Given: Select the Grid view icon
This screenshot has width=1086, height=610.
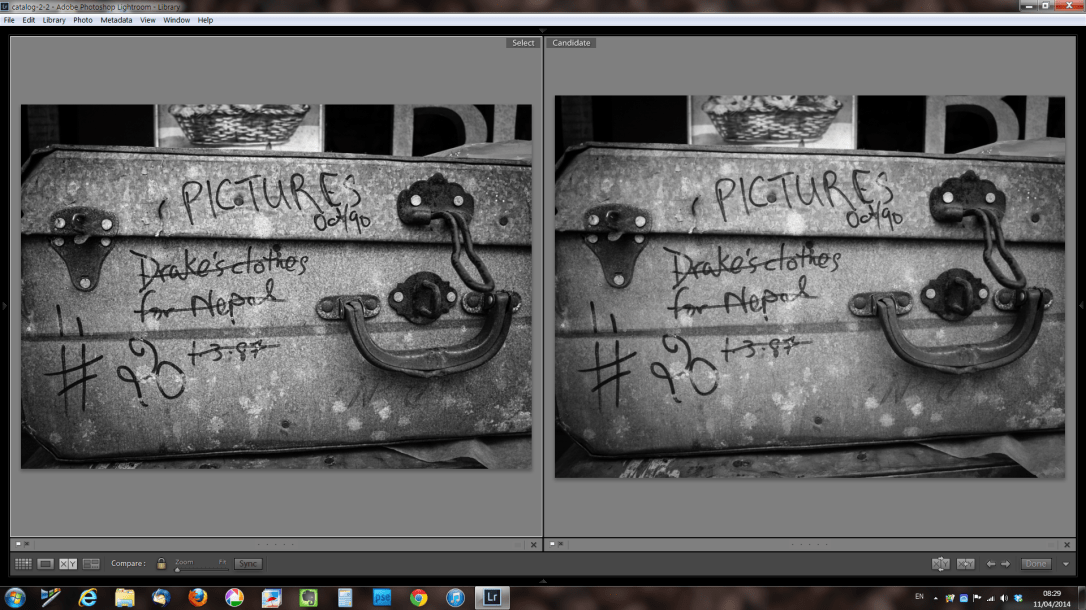Looking at the screenshot, I should 24,562.
